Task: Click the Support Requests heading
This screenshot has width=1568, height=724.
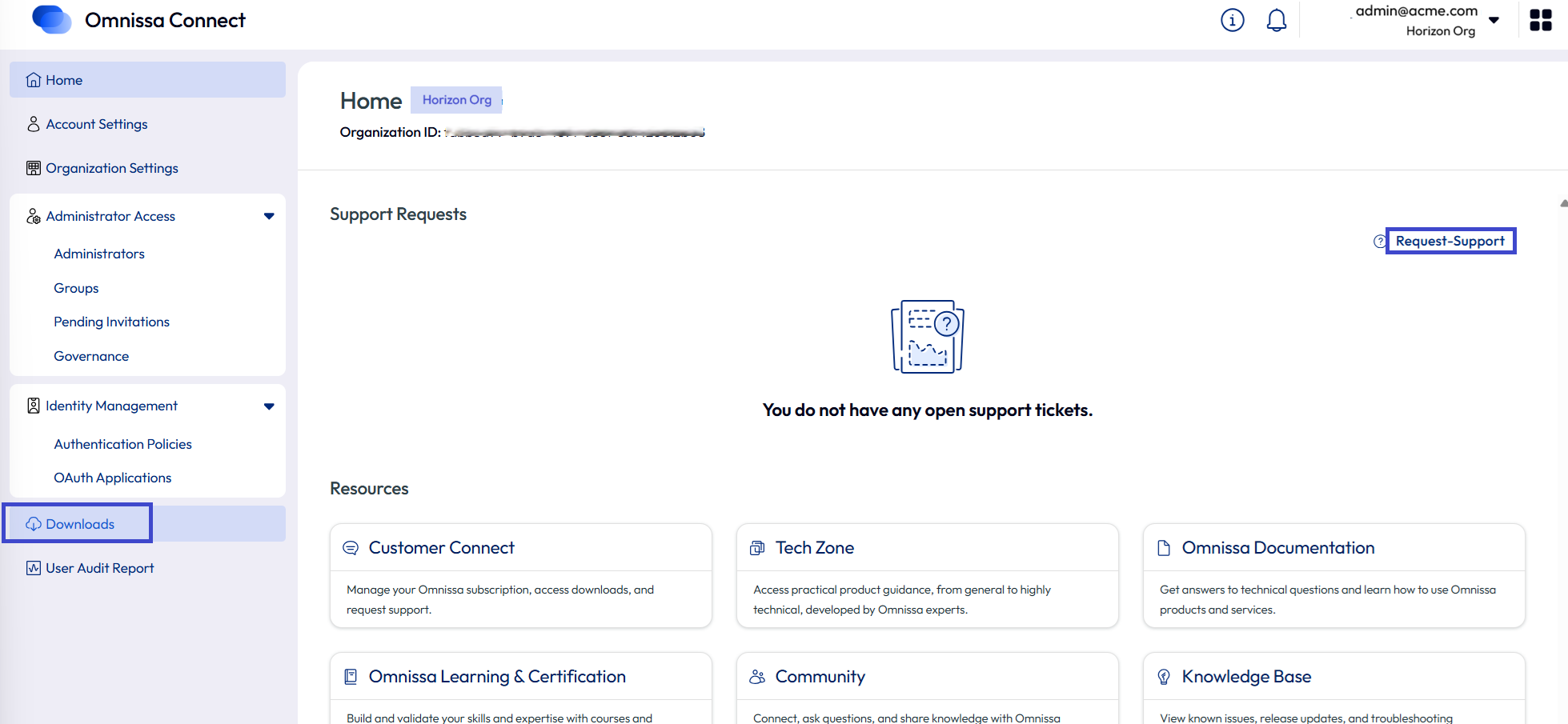Action: pos(398,214)
